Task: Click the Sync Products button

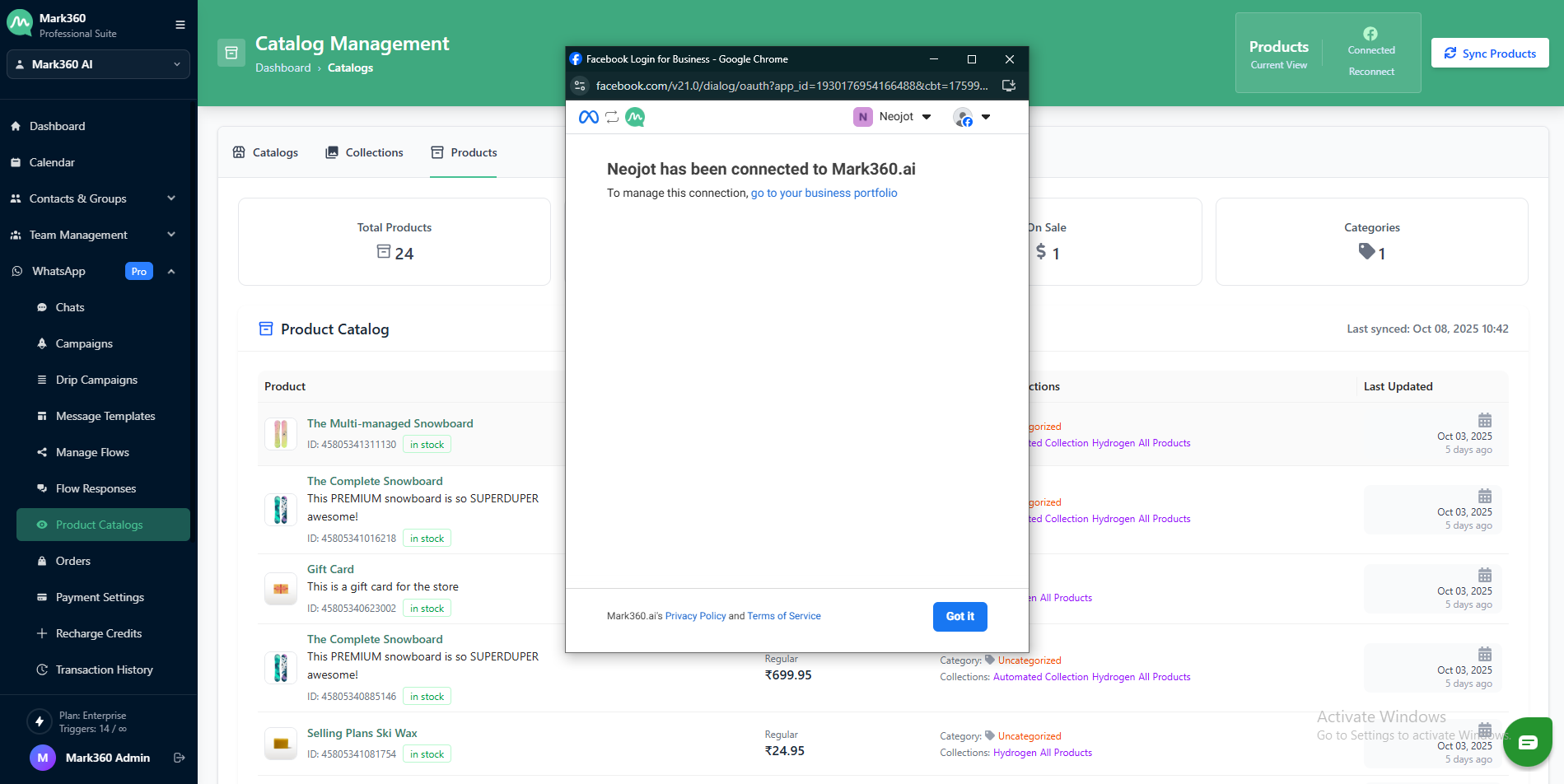Action: pos(1489,54)
